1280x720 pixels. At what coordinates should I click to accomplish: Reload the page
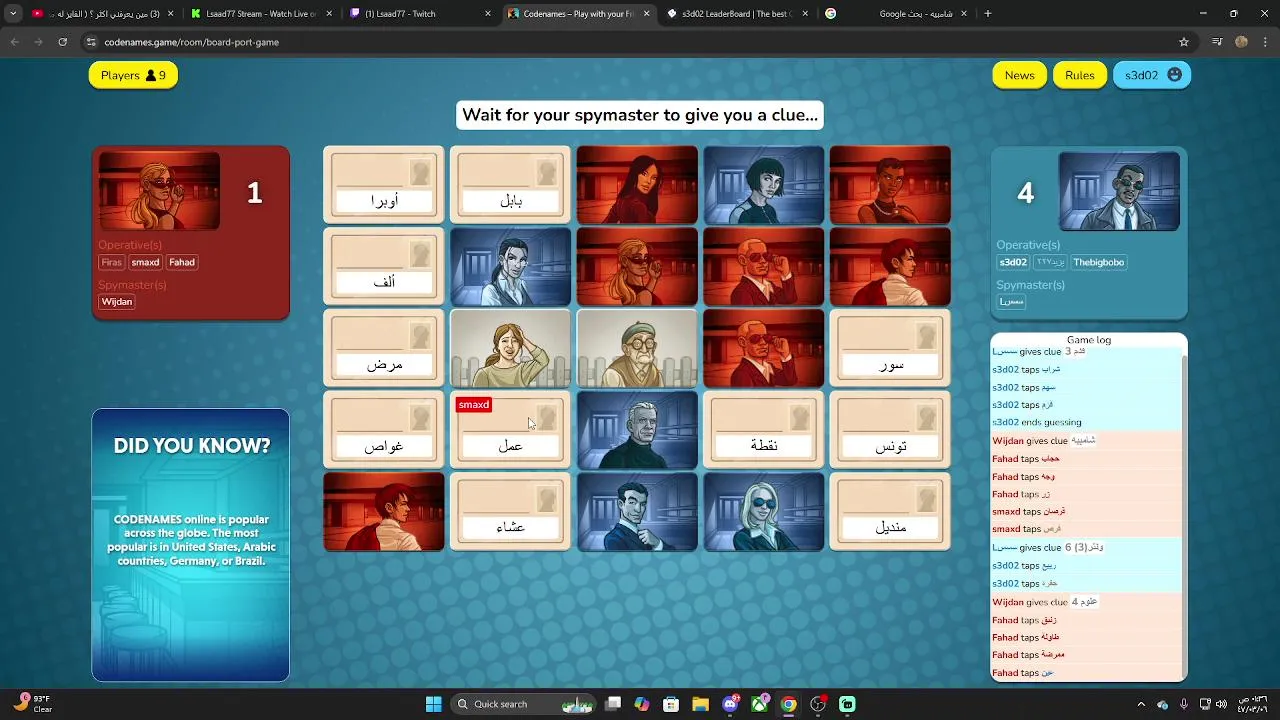(62, 42)
